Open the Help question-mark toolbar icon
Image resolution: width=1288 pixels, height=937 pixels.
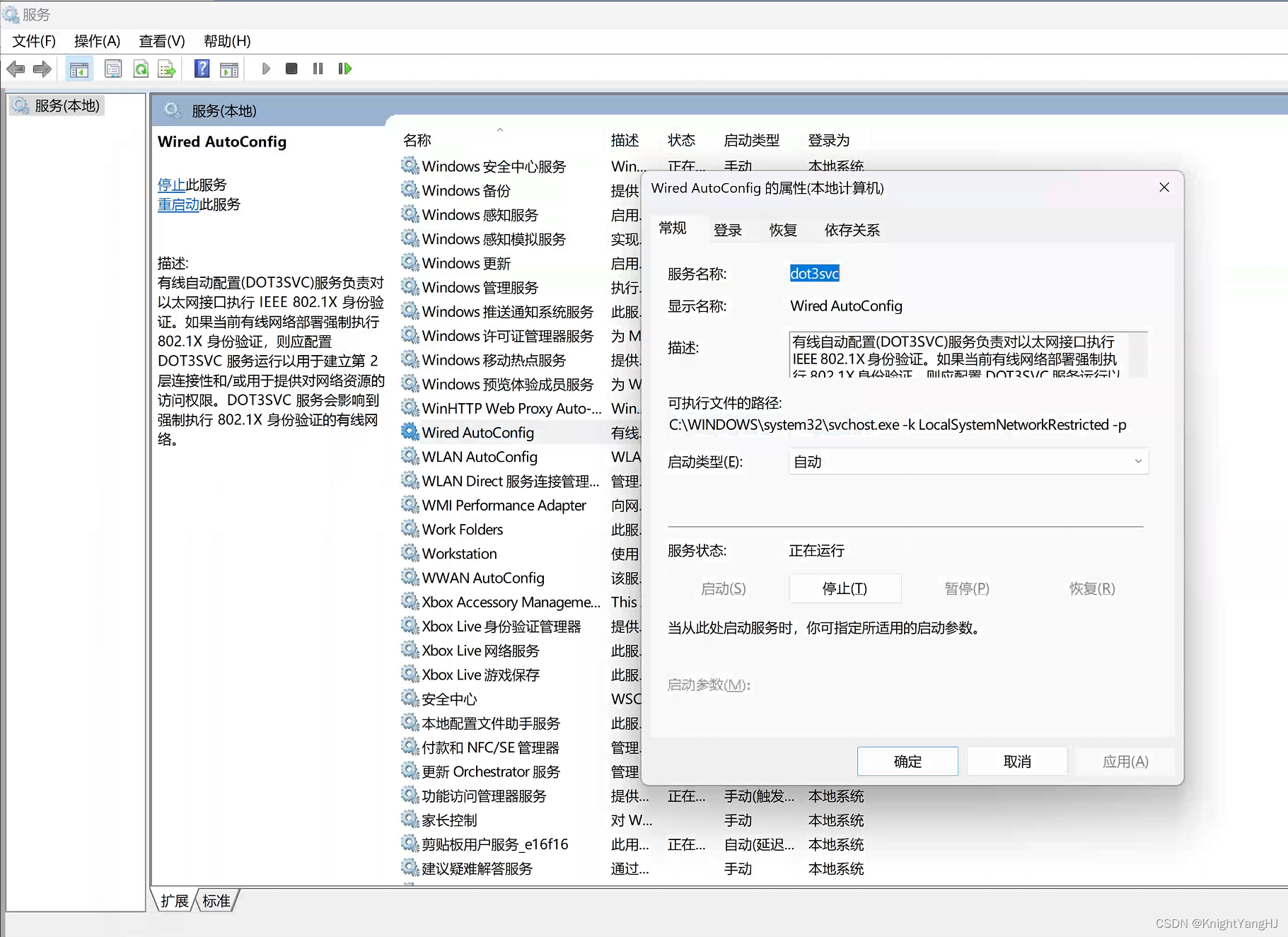202,69
